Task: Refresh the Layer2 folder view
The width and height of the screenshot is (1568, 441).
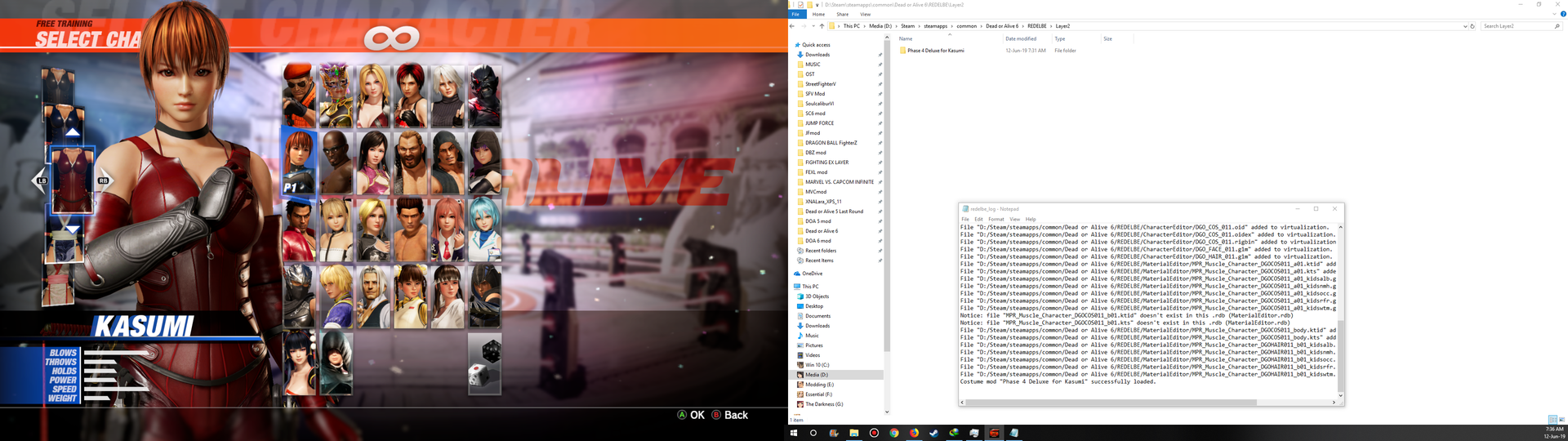Action: coord(1472,26)
